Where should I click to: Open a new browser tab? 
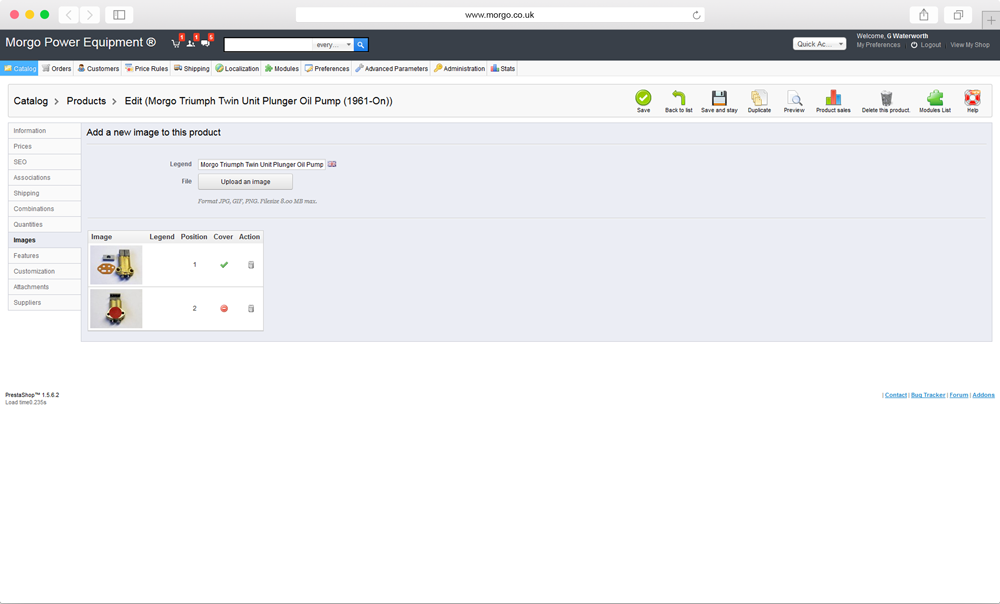tap(991, 20)
